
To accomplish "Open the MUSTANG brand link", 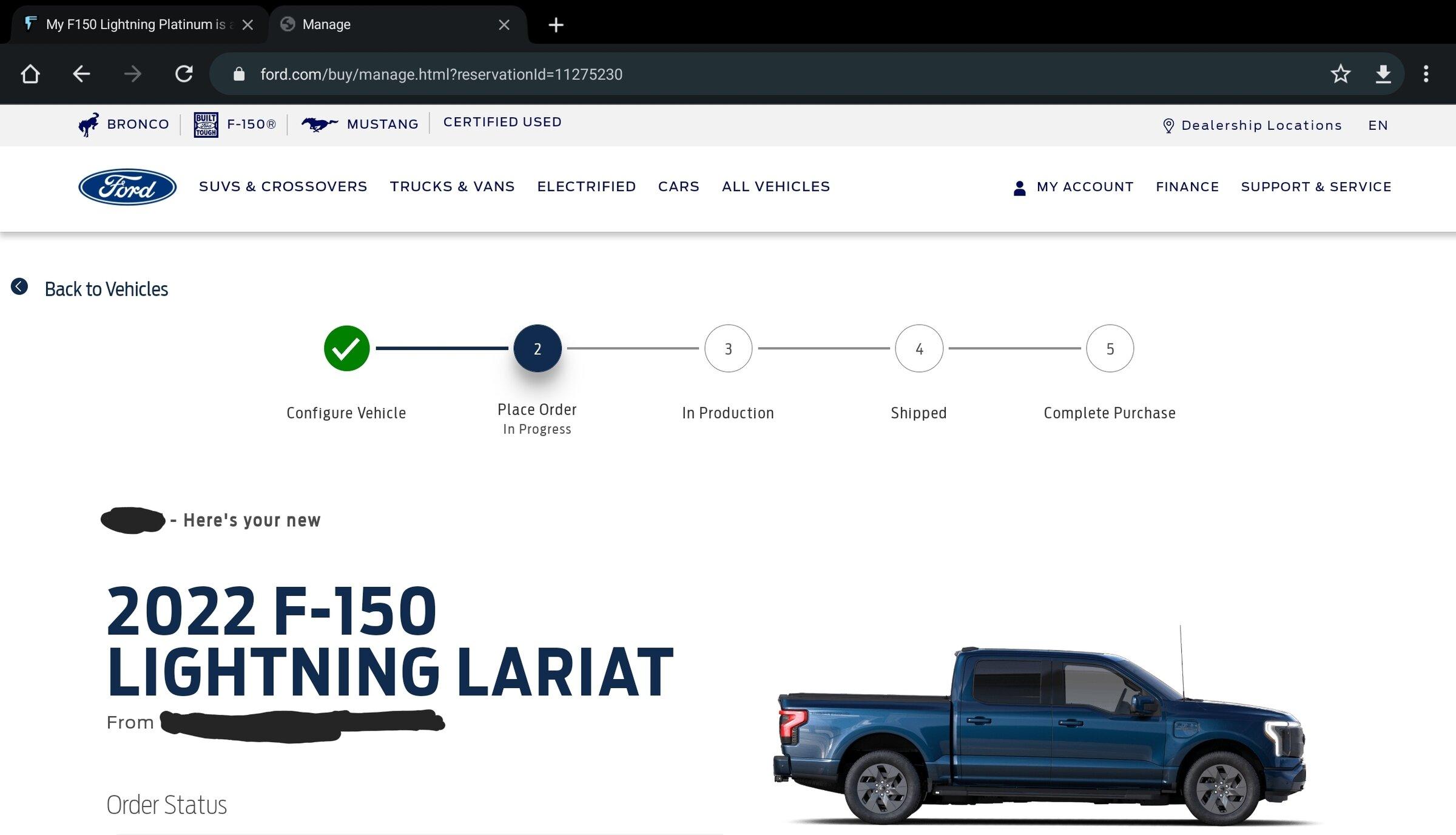I will (383, 124).
